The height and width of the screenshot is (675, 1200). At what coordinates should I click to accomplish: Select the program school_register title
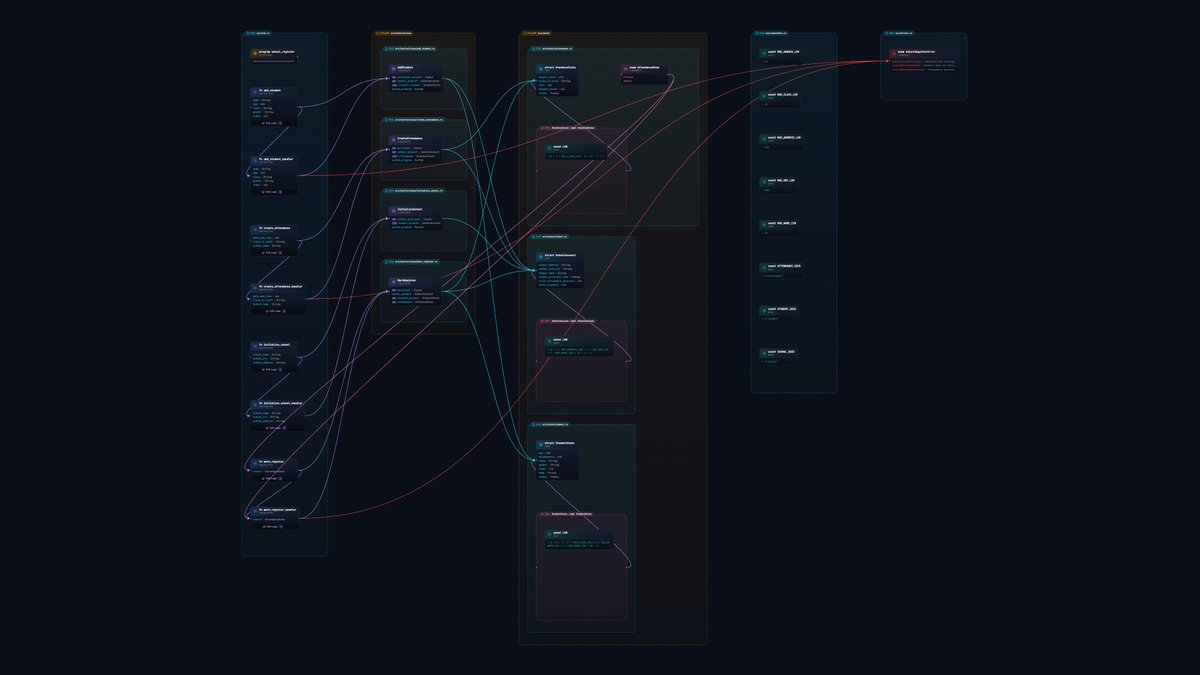(x=278, y=52)
